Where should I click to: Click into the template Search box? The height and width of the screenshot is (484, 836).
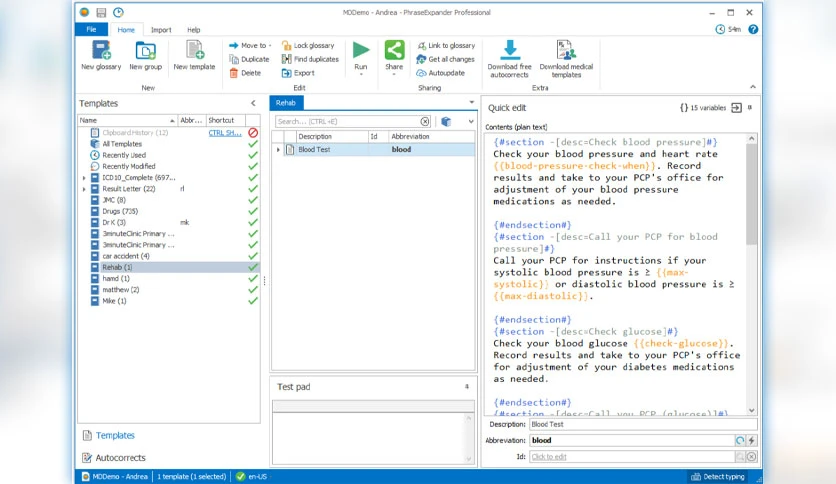pyautogui.click(x=348, y=122)
